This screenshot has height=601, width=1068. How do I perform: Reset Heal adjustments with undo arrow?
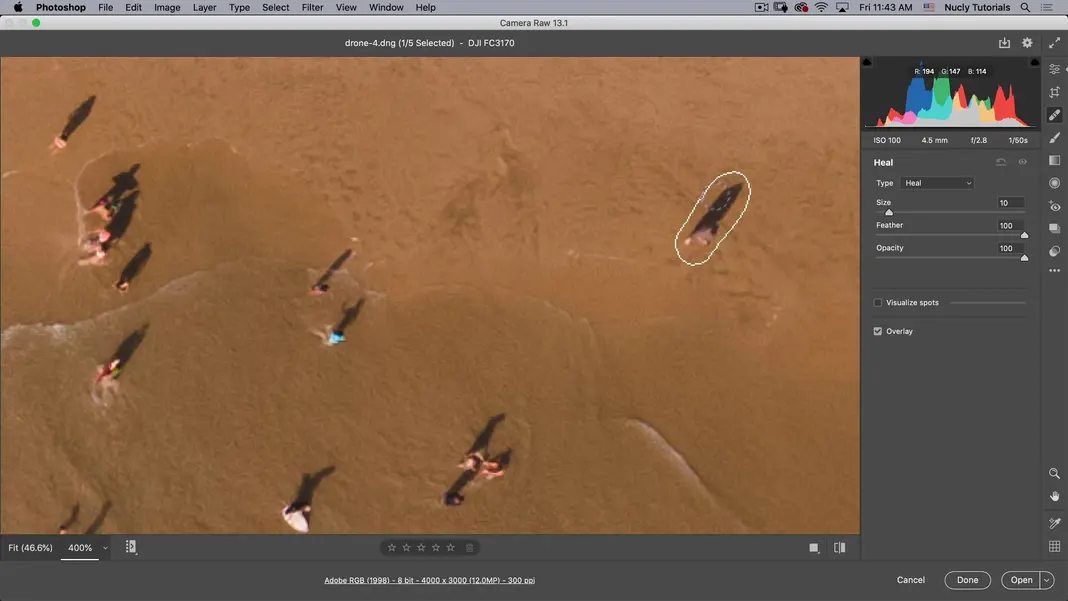click(x=1001, y=162)
